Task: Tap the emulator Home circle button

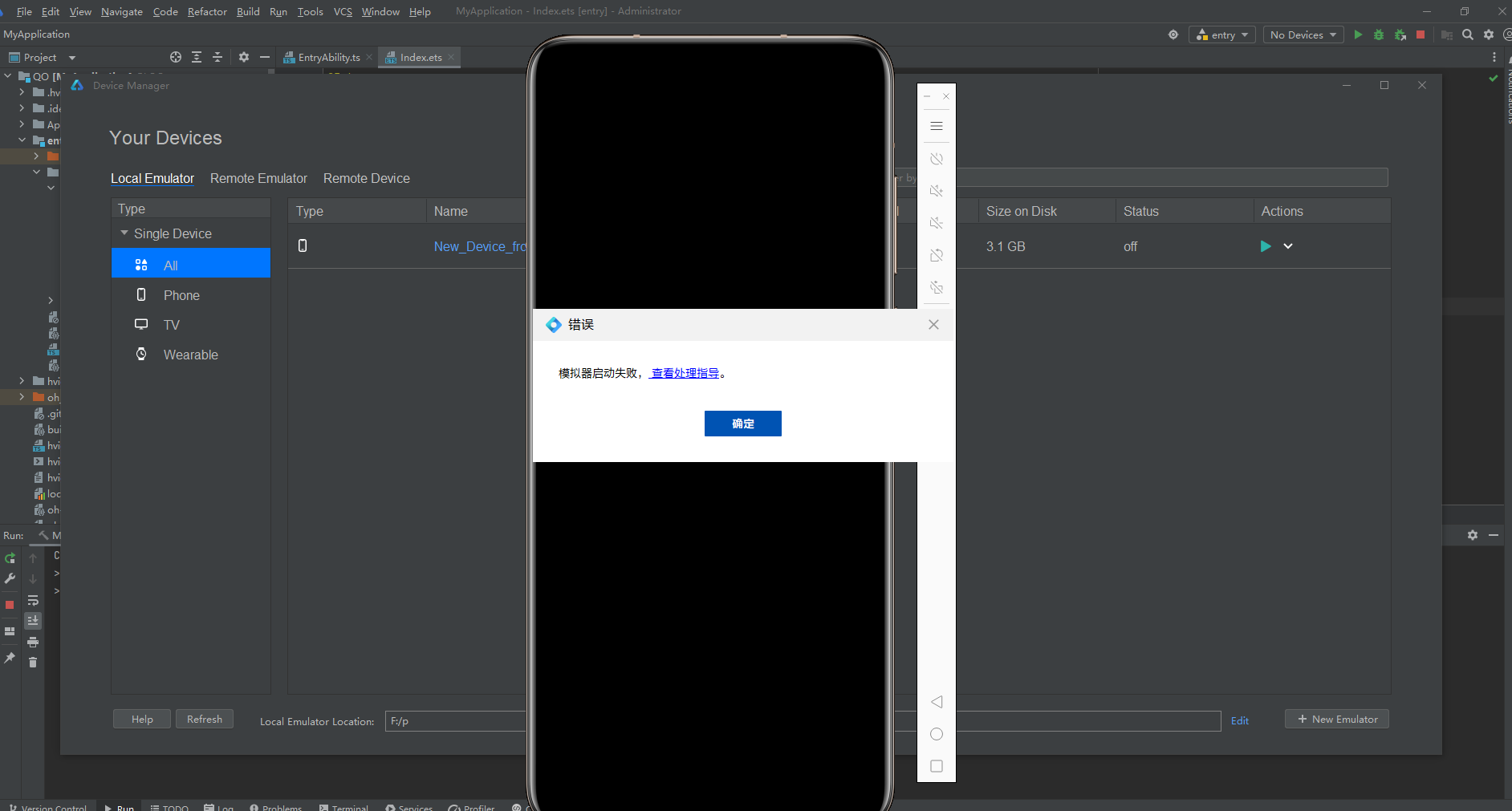Action: pos(937,734)
